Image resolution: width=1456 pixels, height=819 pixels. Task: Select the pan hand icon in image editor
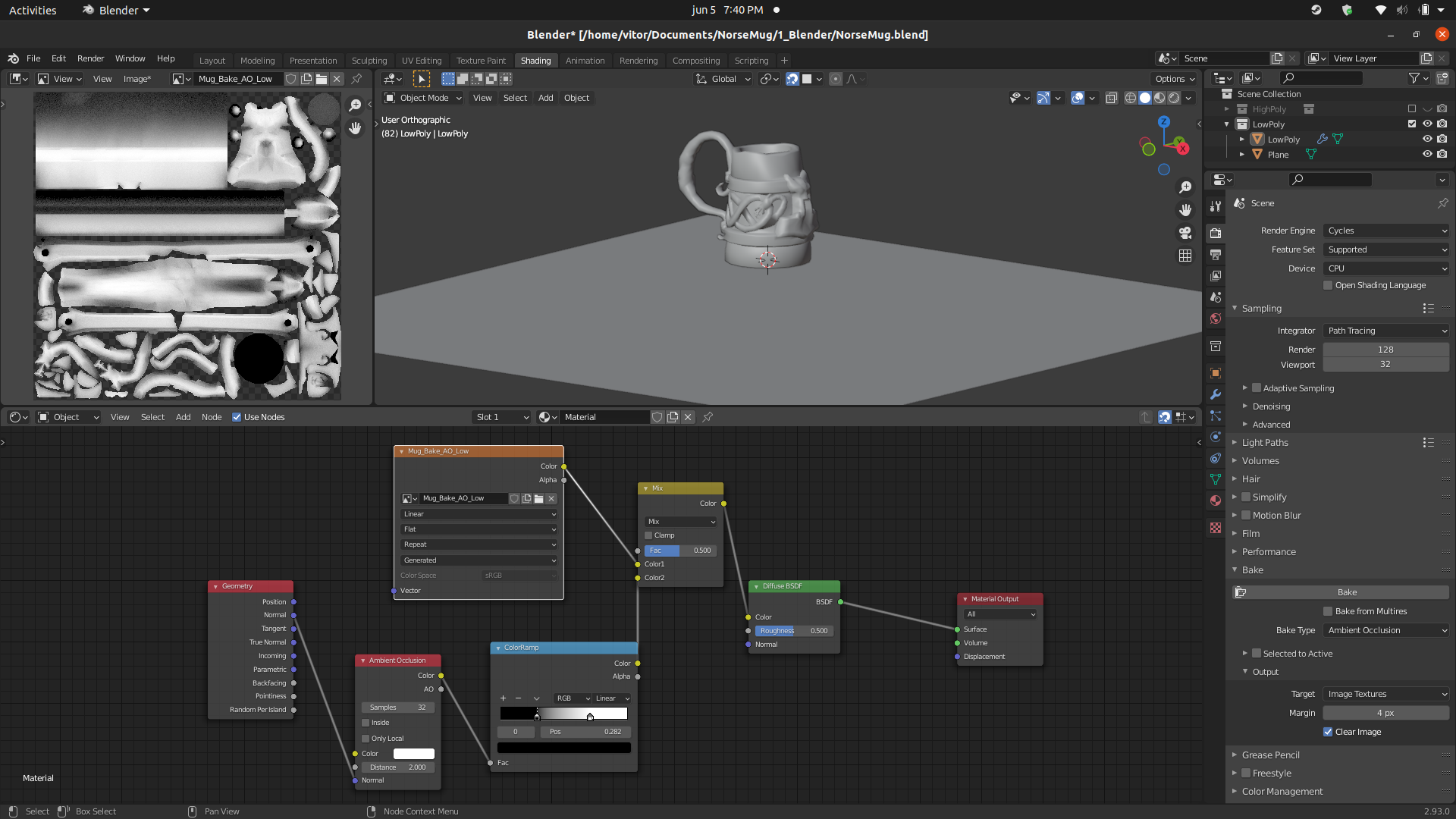[355, 128]
